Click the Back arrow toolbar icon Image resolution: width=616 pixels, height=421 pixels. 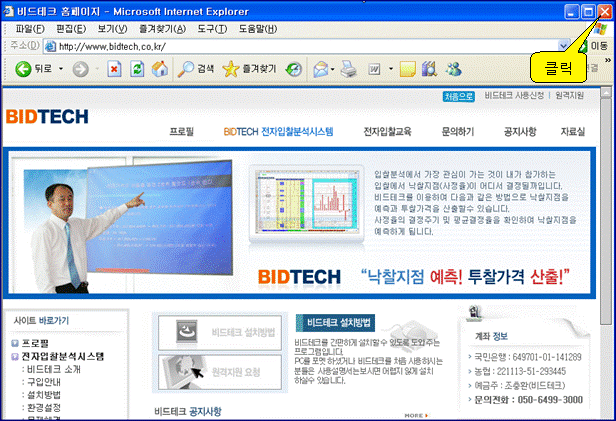pos(24,69)
